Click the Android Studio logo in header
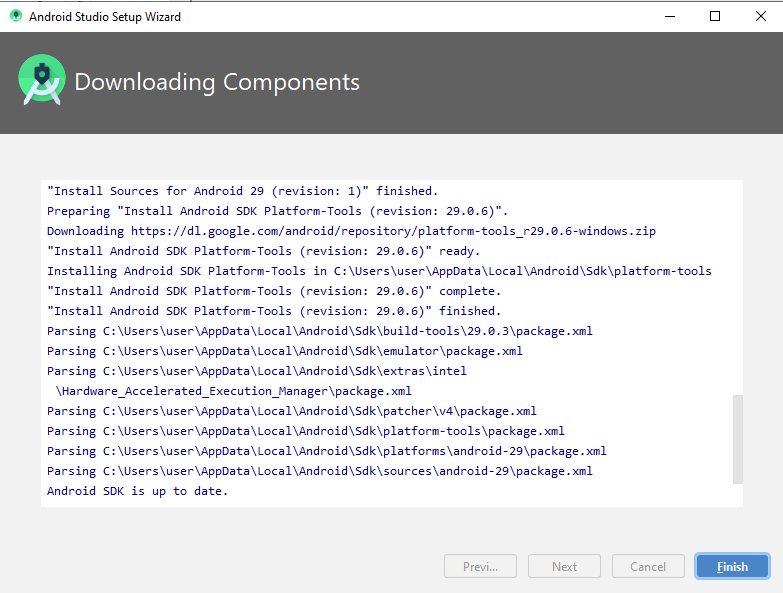 [x=42, y=80]
